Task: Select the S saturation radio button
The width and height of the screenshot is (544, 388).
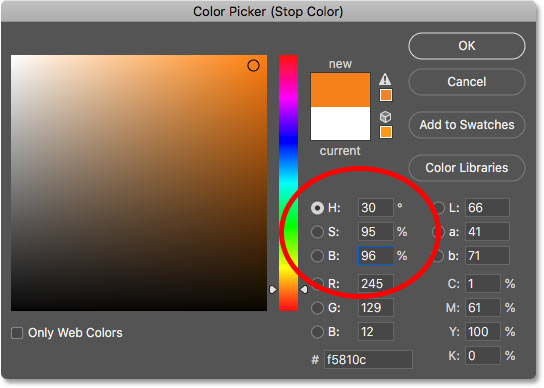Action: (317, 232)
